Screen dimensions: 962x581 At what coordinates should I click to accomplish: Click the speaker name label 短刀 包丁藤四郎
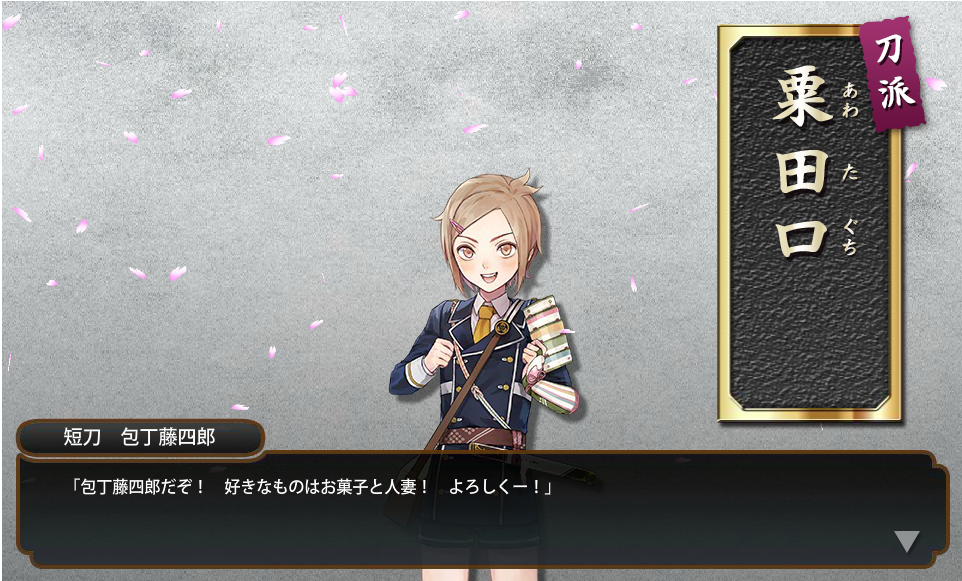pos(140,437)
